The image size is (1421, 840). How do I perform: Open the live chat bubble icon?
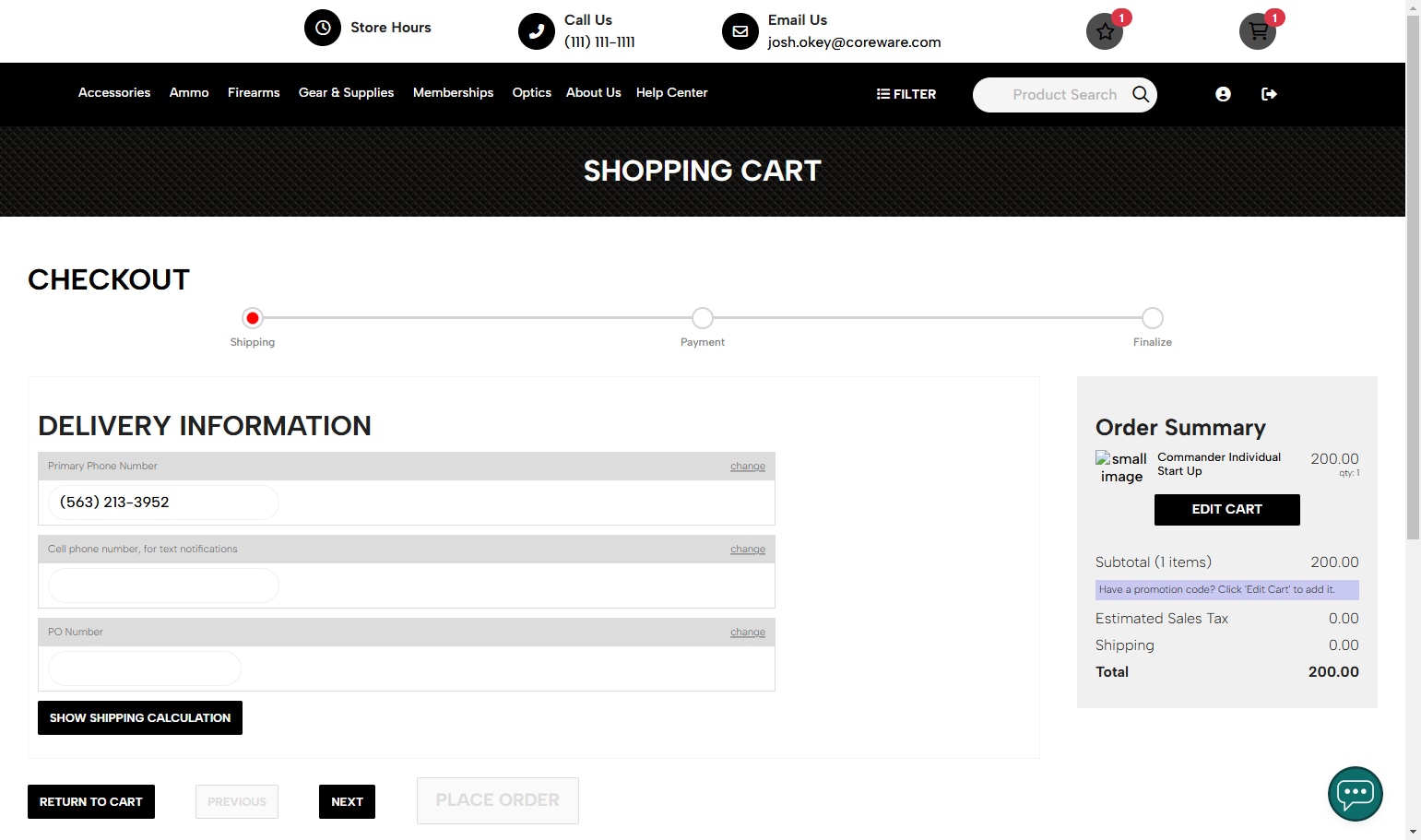coord(1356,794)
